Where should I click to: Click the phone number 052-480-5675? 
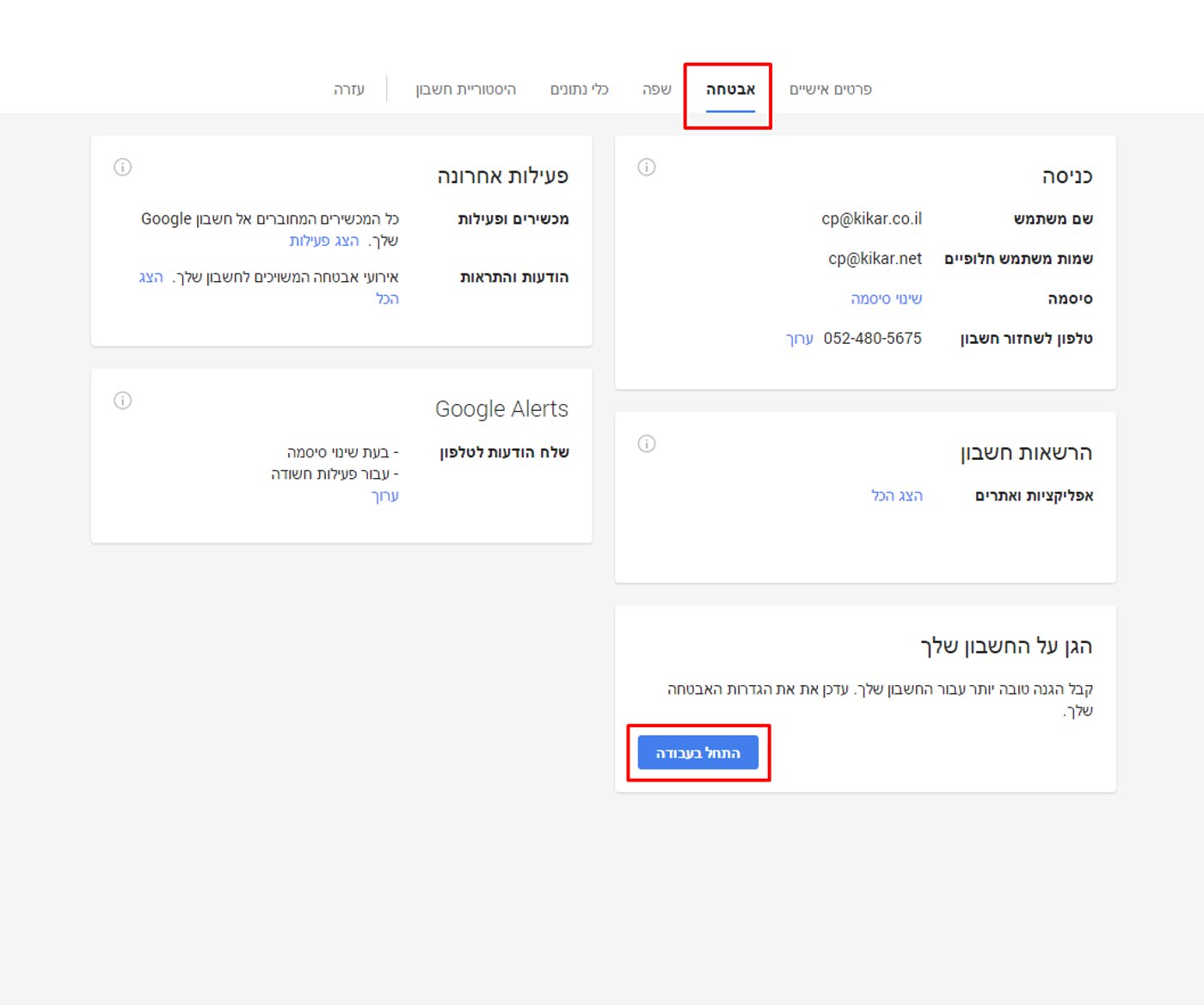[x=872, y=339]
